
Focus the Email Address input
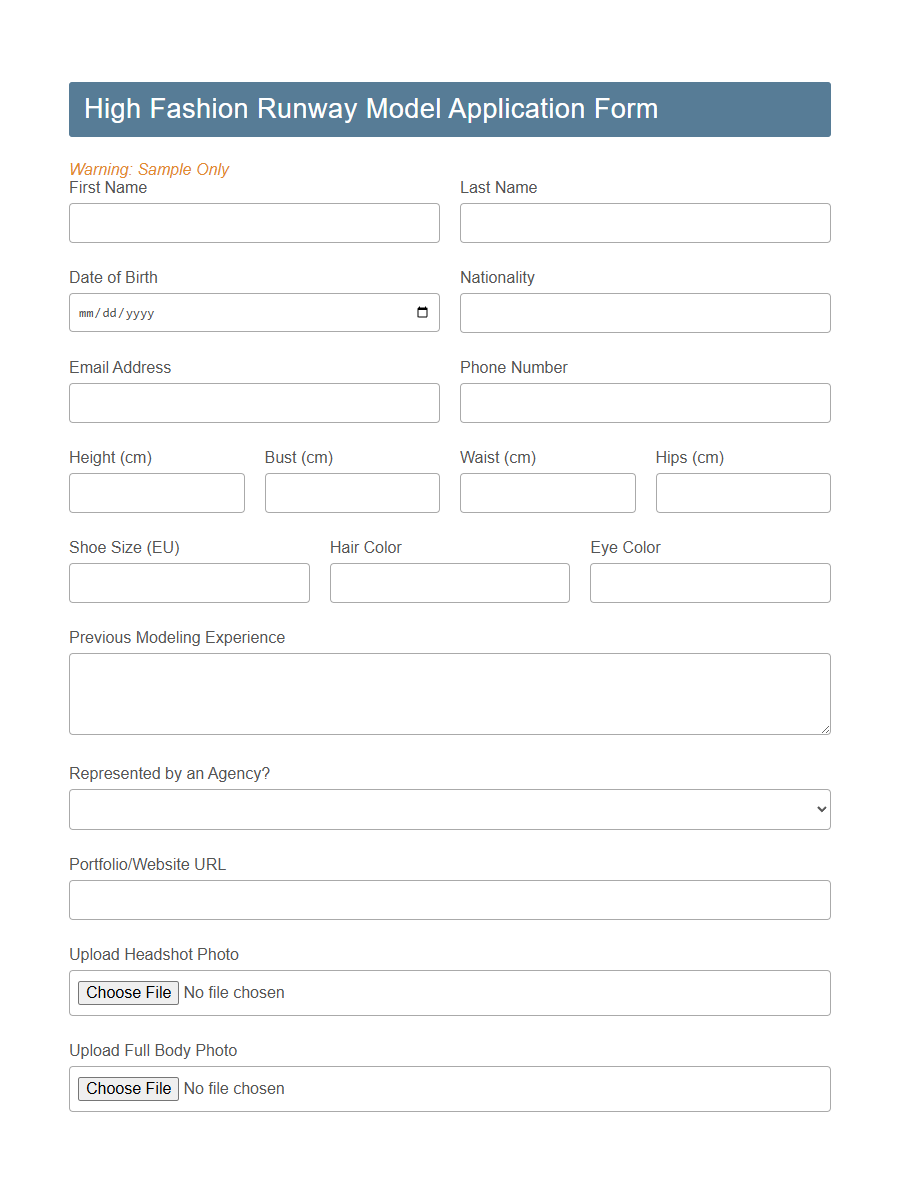point(254,402)
